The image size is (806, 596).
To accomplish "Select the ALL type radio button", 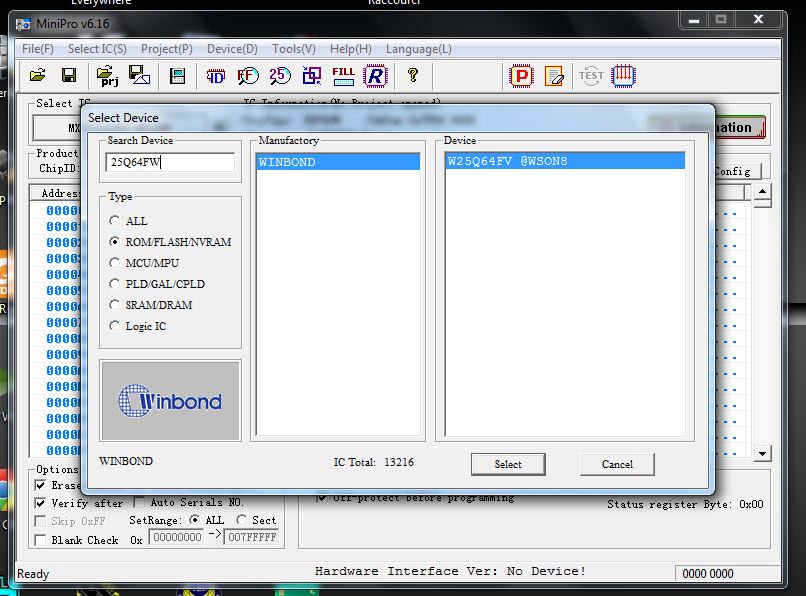I will pyautogui.click(x=114, y=221).
